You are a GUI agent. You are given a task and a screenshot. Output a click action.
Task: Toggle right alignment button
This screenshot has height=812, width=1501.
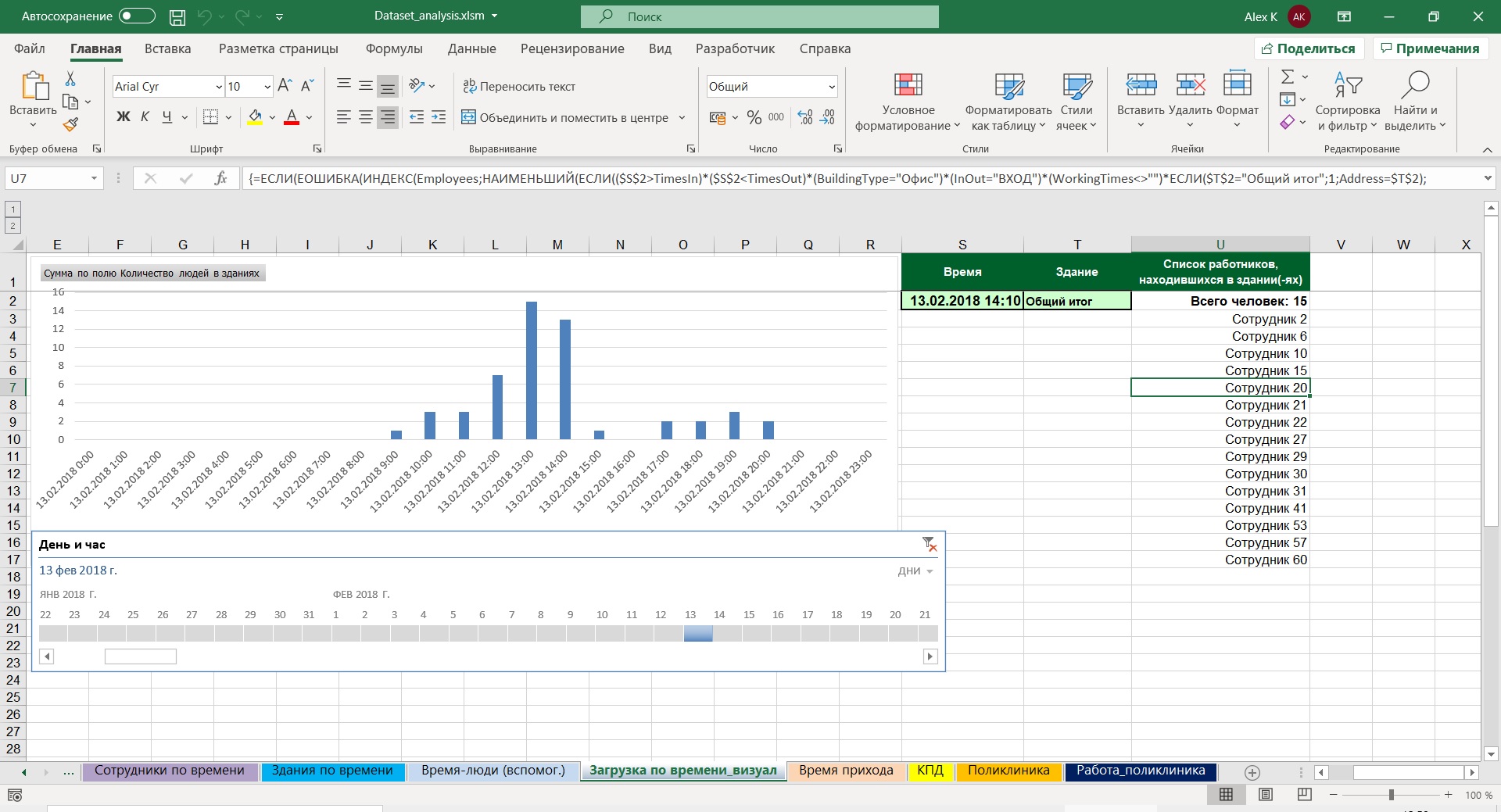(387, 117)
